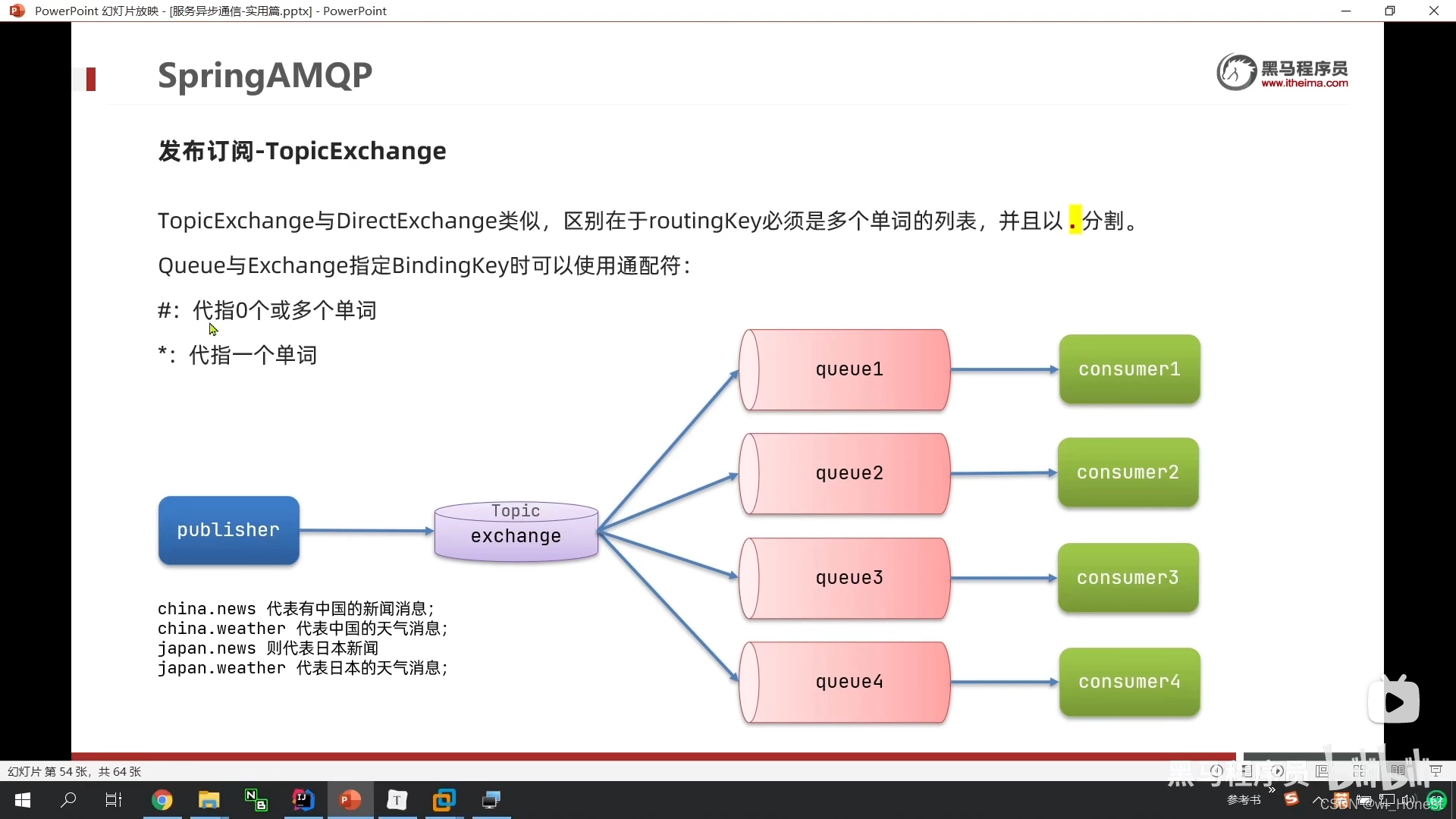This screenshot has width=1456, height=819.
Task: Click the floating video play button overlay
Action: (1394, 702)
